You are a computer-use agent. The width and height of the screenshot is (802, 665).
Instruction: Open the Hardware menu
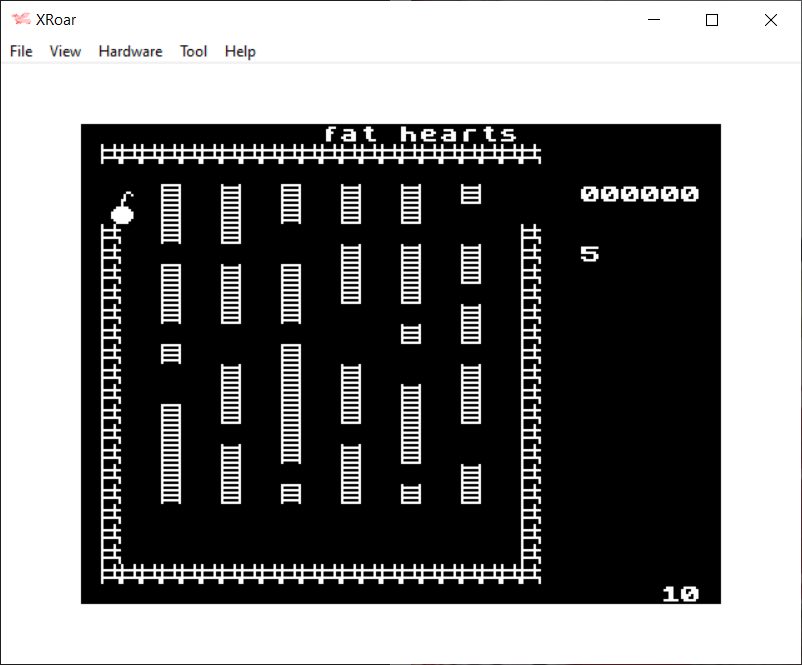click(130, 51)
